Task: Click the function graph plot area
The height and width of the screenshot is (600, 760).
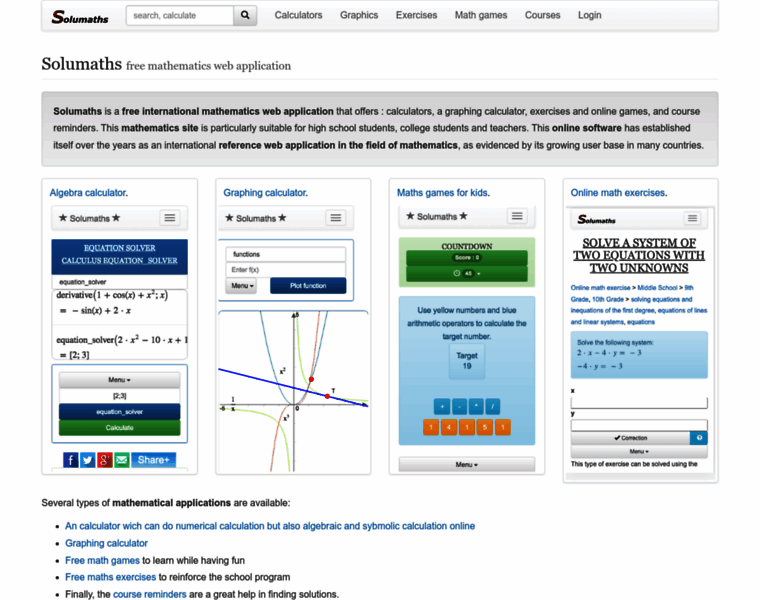Action: click(293, 392)
